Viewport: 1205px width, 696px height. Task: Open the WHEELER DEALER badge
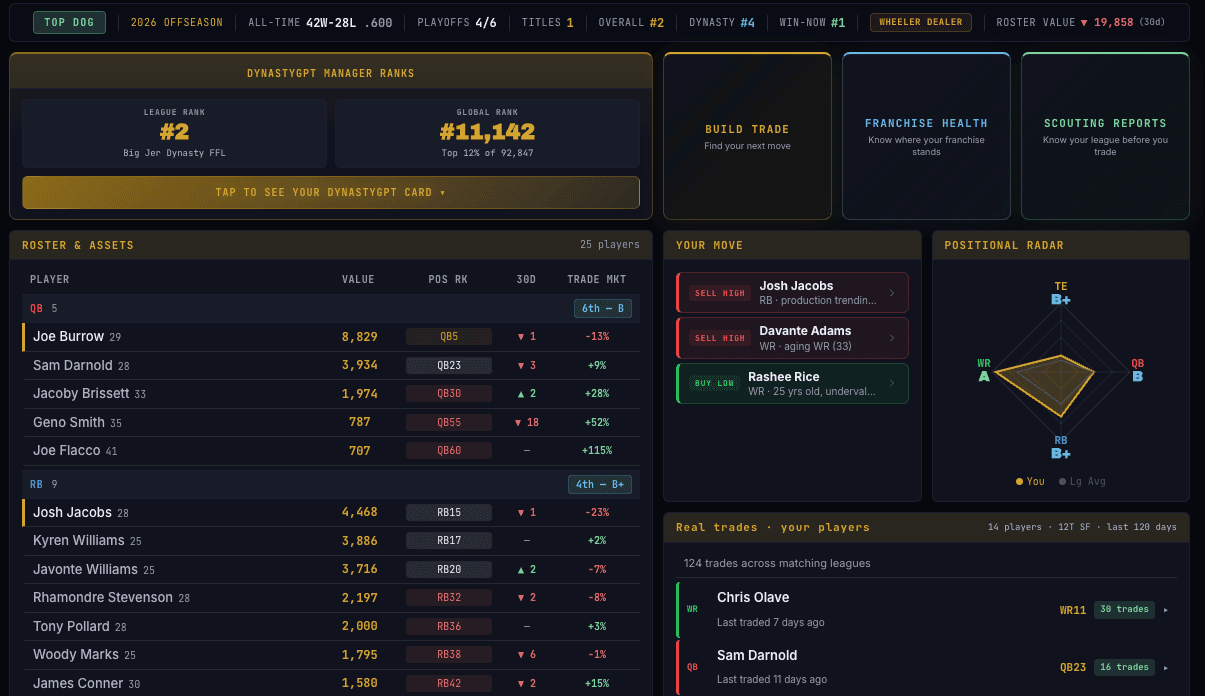(920, 20)
